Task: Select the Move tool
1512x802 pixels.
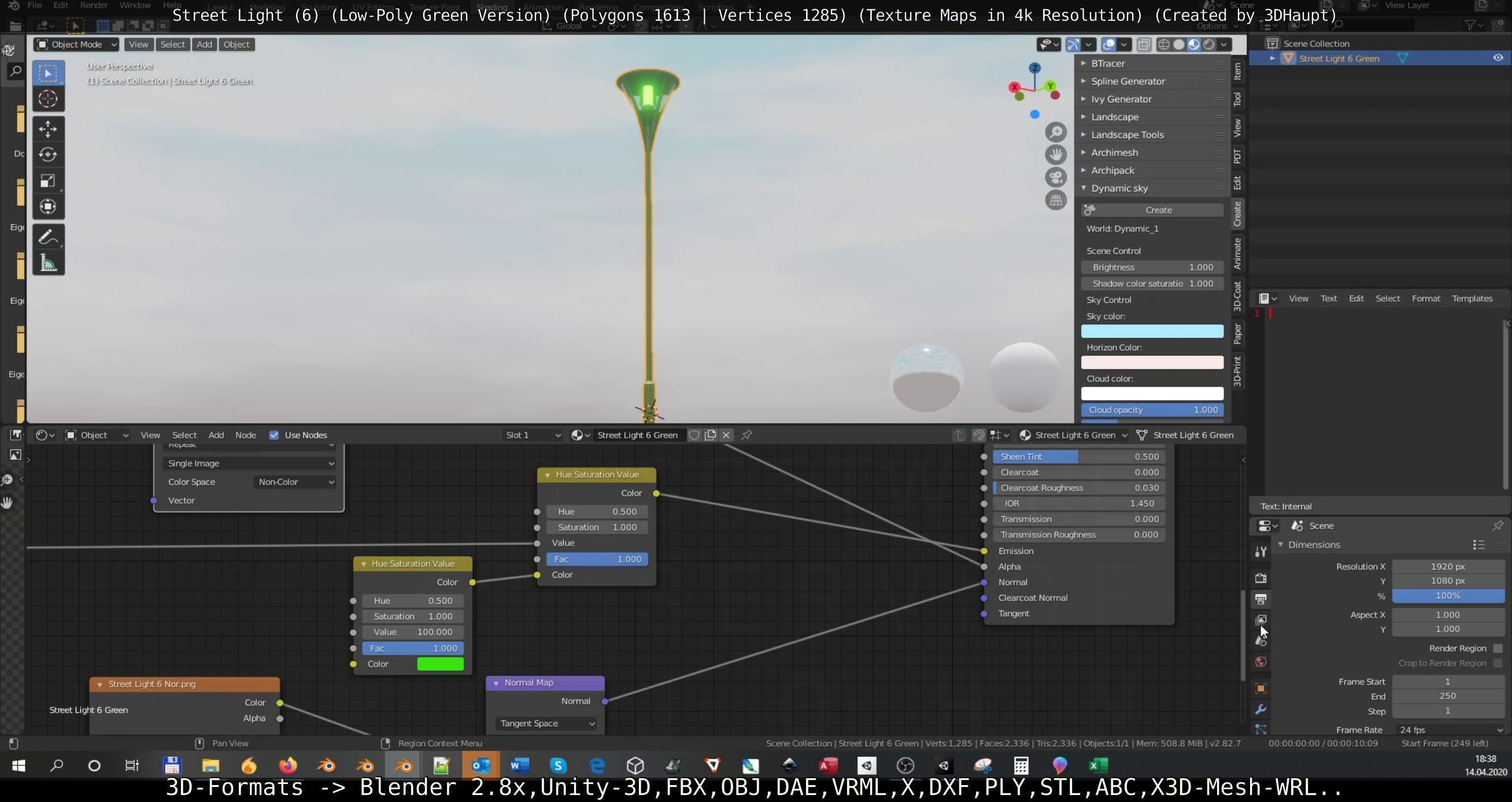Action: (x=48, y=128)
